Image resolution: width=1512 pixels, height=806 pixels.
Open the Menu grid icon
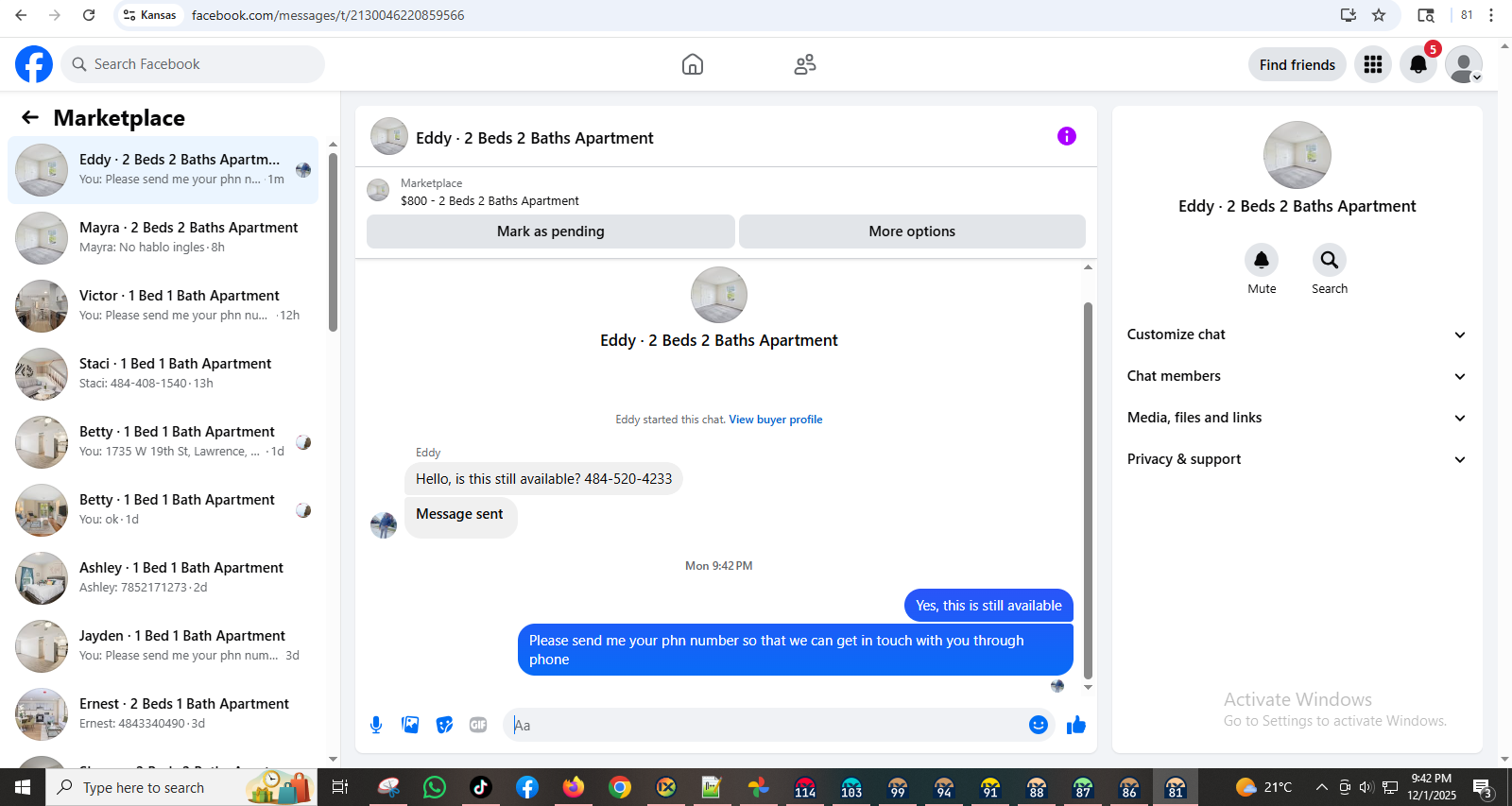(x=1373, y=64)
